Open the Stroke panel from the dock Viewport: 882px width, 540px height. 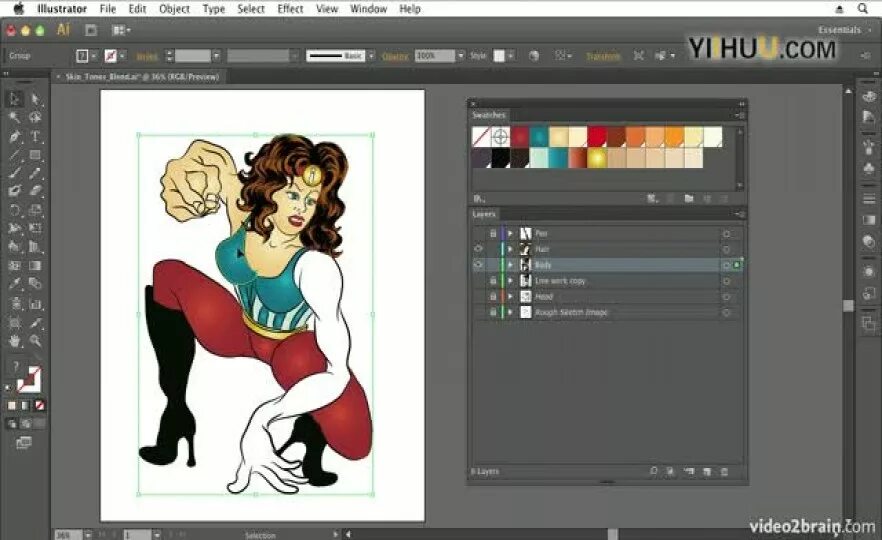869,199
